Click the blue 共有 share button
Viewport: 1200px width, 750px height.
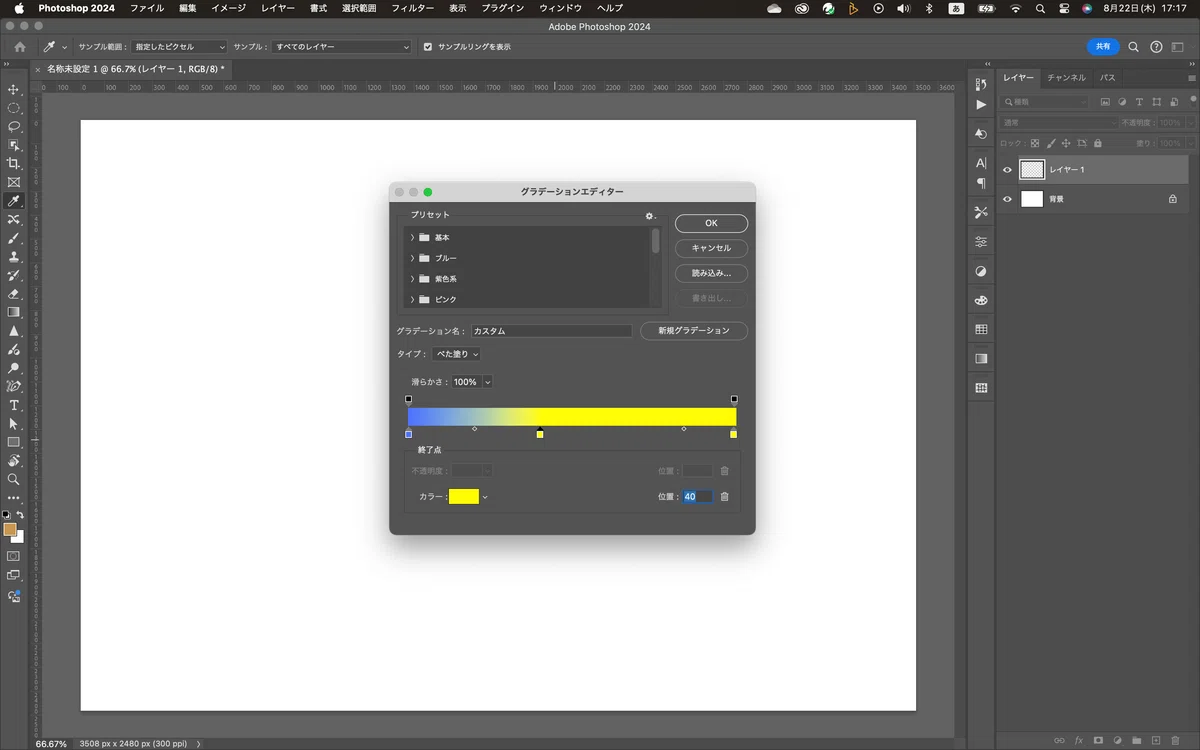(x=1103, y=46)
